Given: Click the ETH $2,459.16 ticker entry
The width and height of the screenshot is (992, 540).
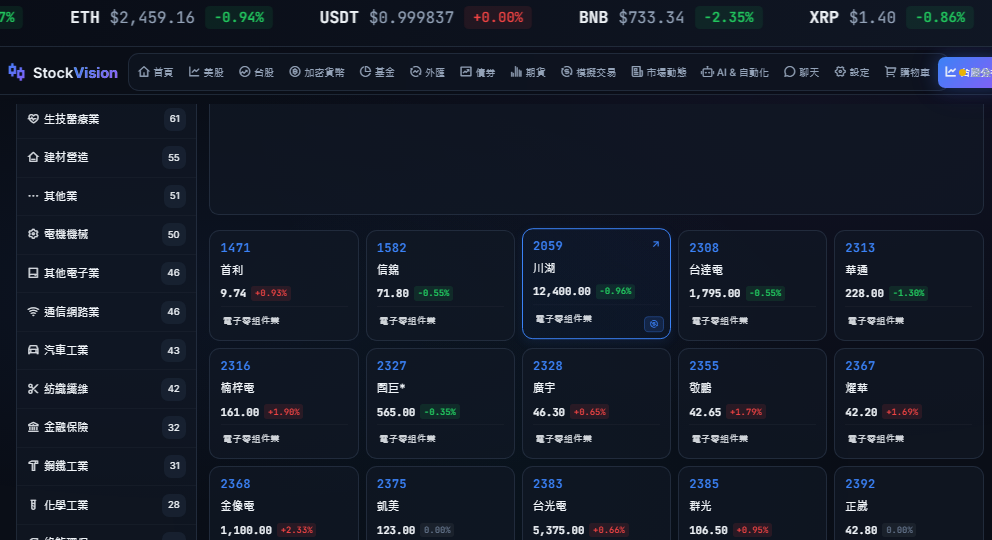Looking at the screenshot, I should click(171, 18).
